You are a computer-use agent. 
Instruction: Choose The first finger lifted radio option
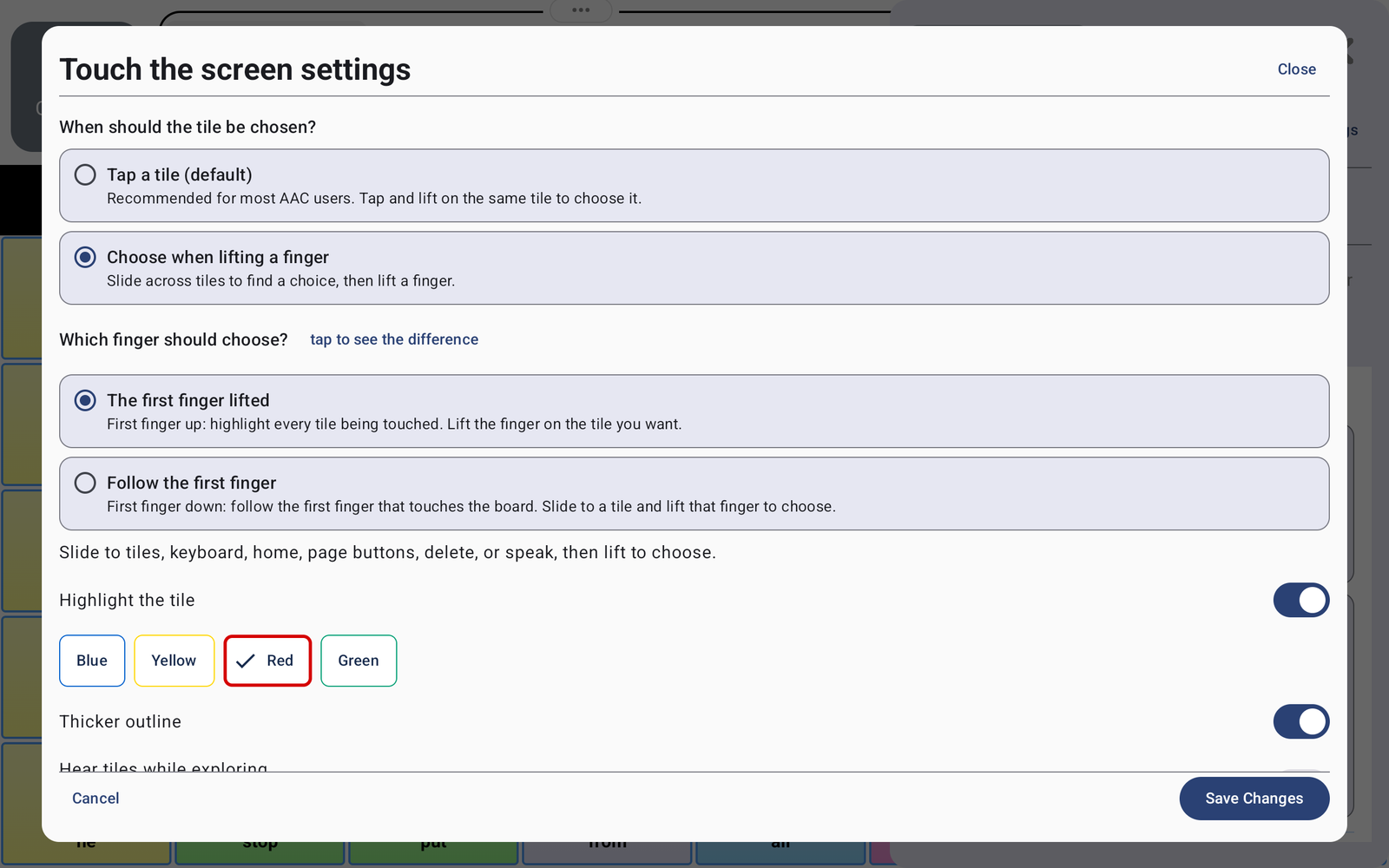(x=694, y=411)
